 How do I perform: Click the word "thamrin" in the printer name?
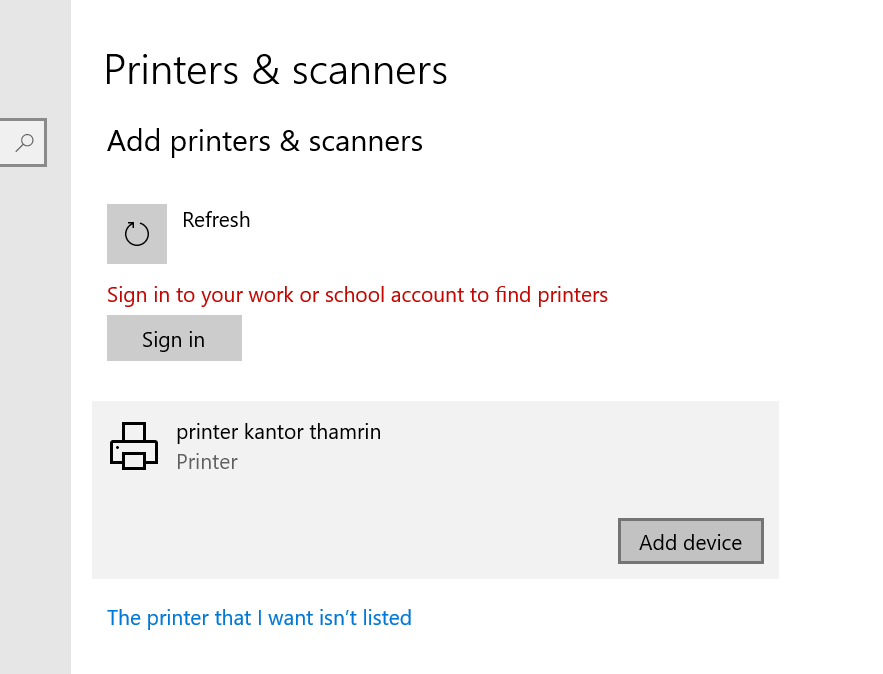click(345, 432)
